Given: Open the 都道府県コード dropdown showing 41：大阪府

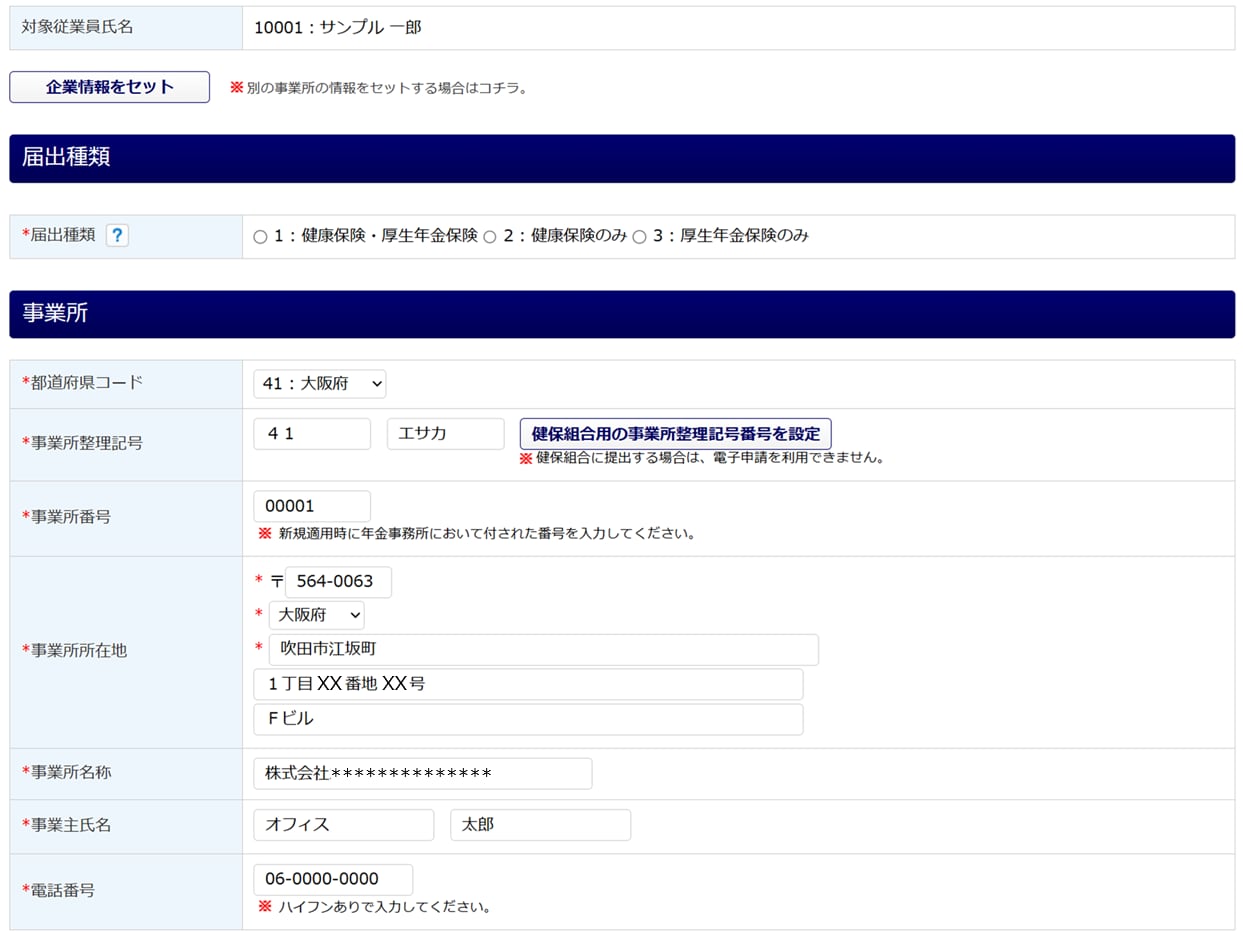Looking at the screenshot, I should pyautogui.click(x=319, y=384).
